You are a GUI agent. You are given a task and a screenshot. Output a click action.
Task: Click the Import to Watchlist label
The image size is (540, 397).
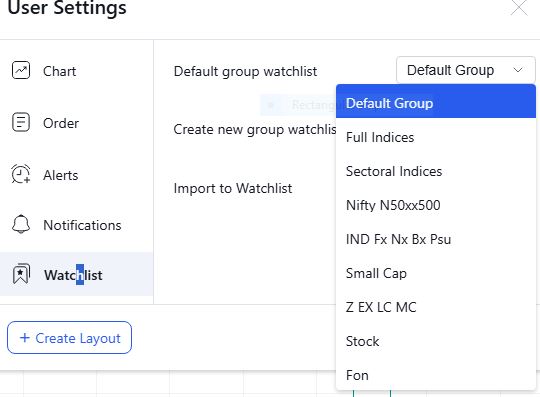[x=233, y=188]
